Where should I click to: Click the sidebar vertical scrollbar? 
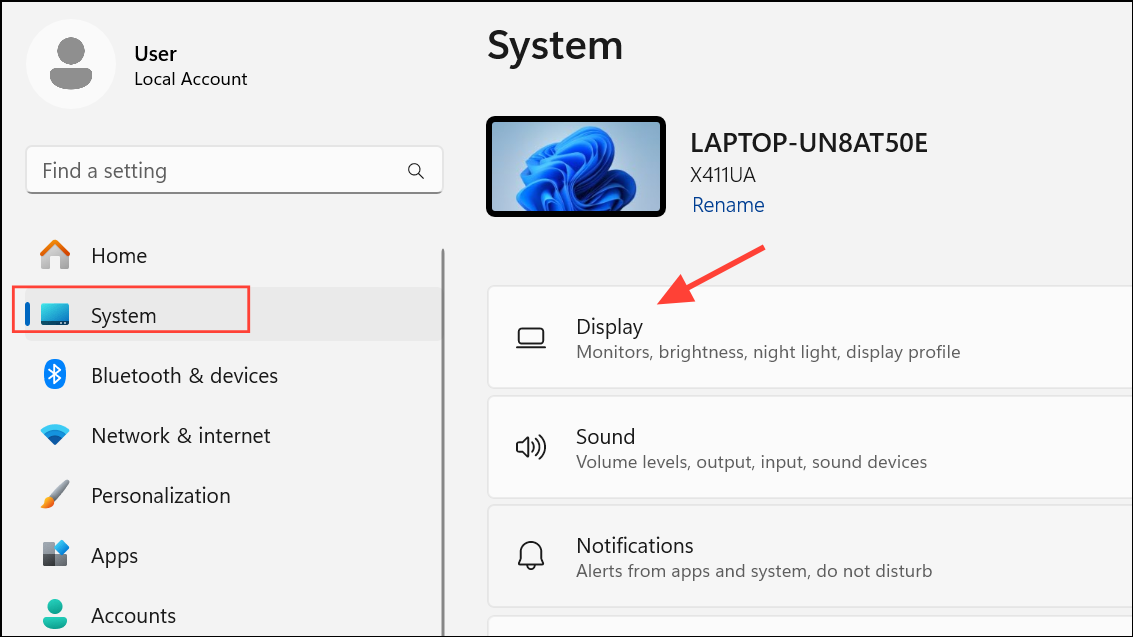tap(442, 442)
